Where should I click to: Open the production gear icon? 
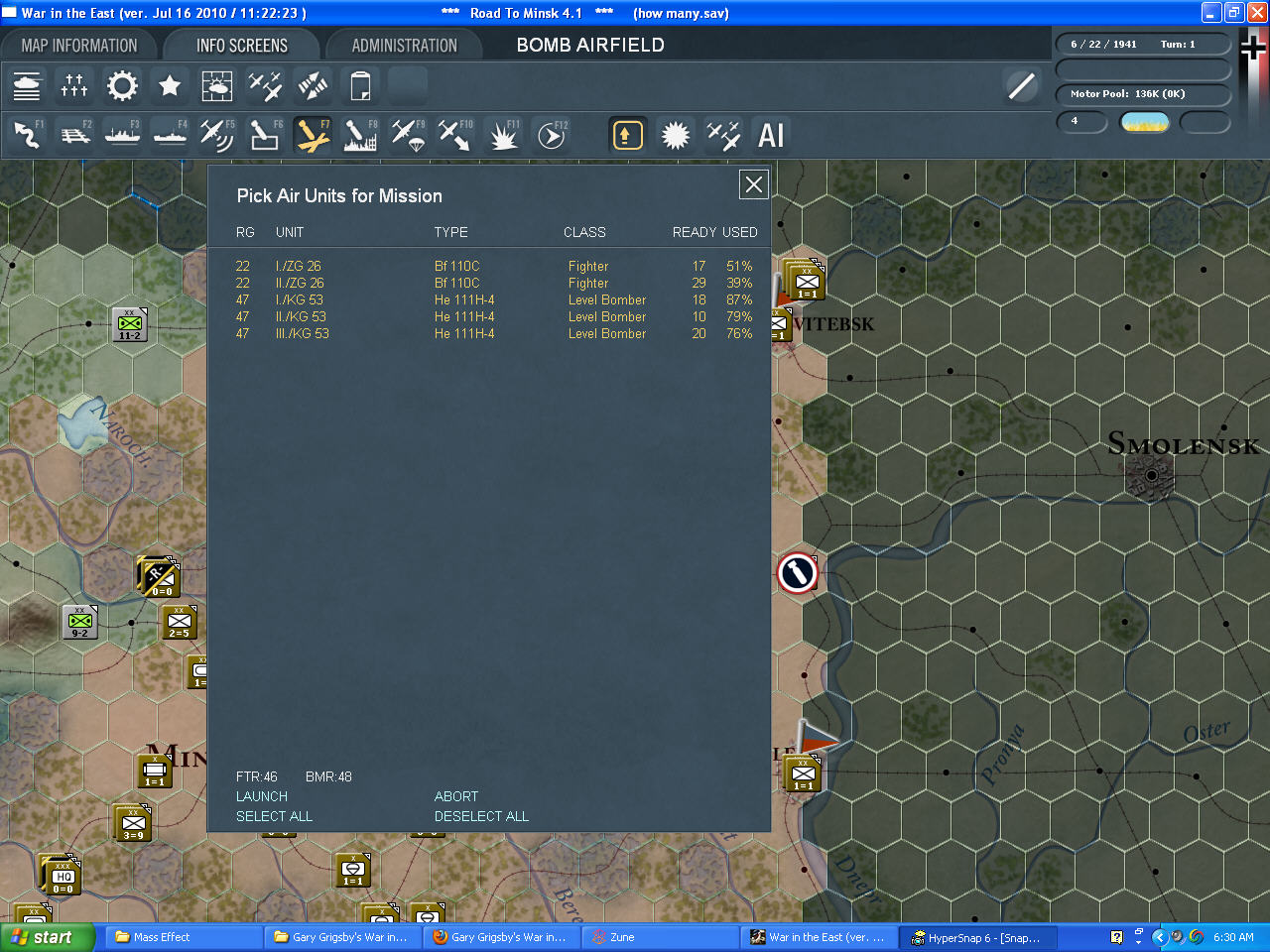pos(122,86)
